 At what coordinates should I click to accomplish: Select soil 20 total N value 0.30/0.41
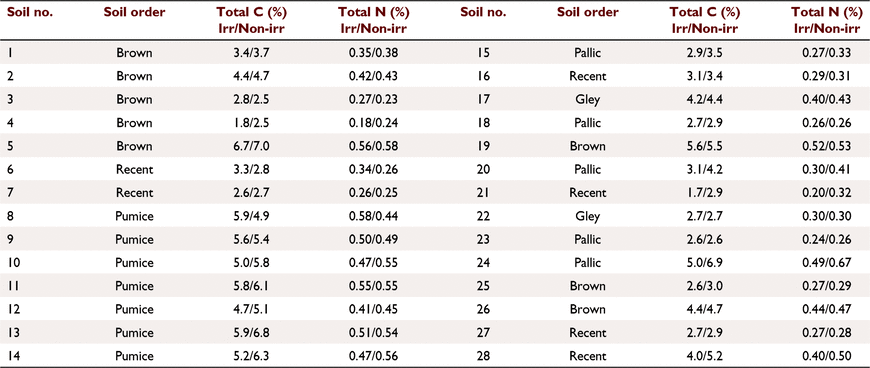point(826,170)
